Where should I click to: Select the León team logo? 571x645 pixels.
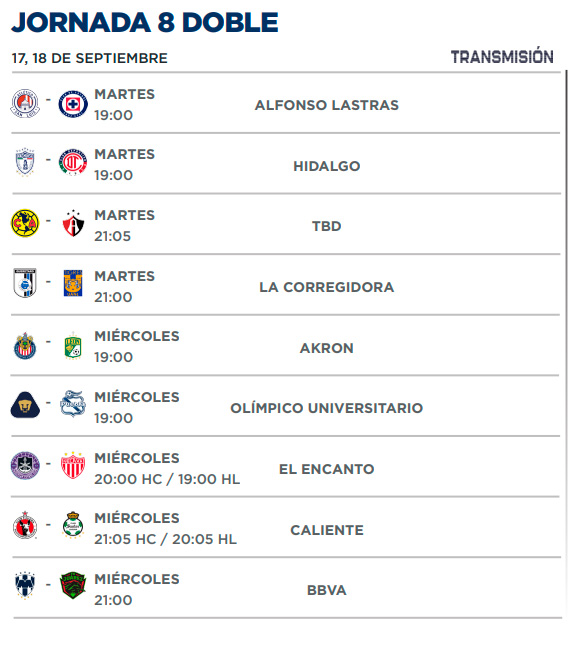pyautogui.click(x=73, y=346)
